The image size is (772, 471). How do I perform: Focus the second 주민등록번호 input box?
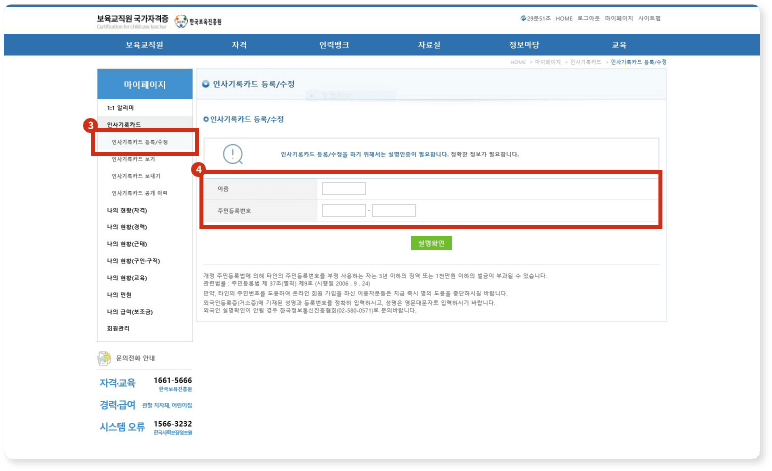(394, 211)
